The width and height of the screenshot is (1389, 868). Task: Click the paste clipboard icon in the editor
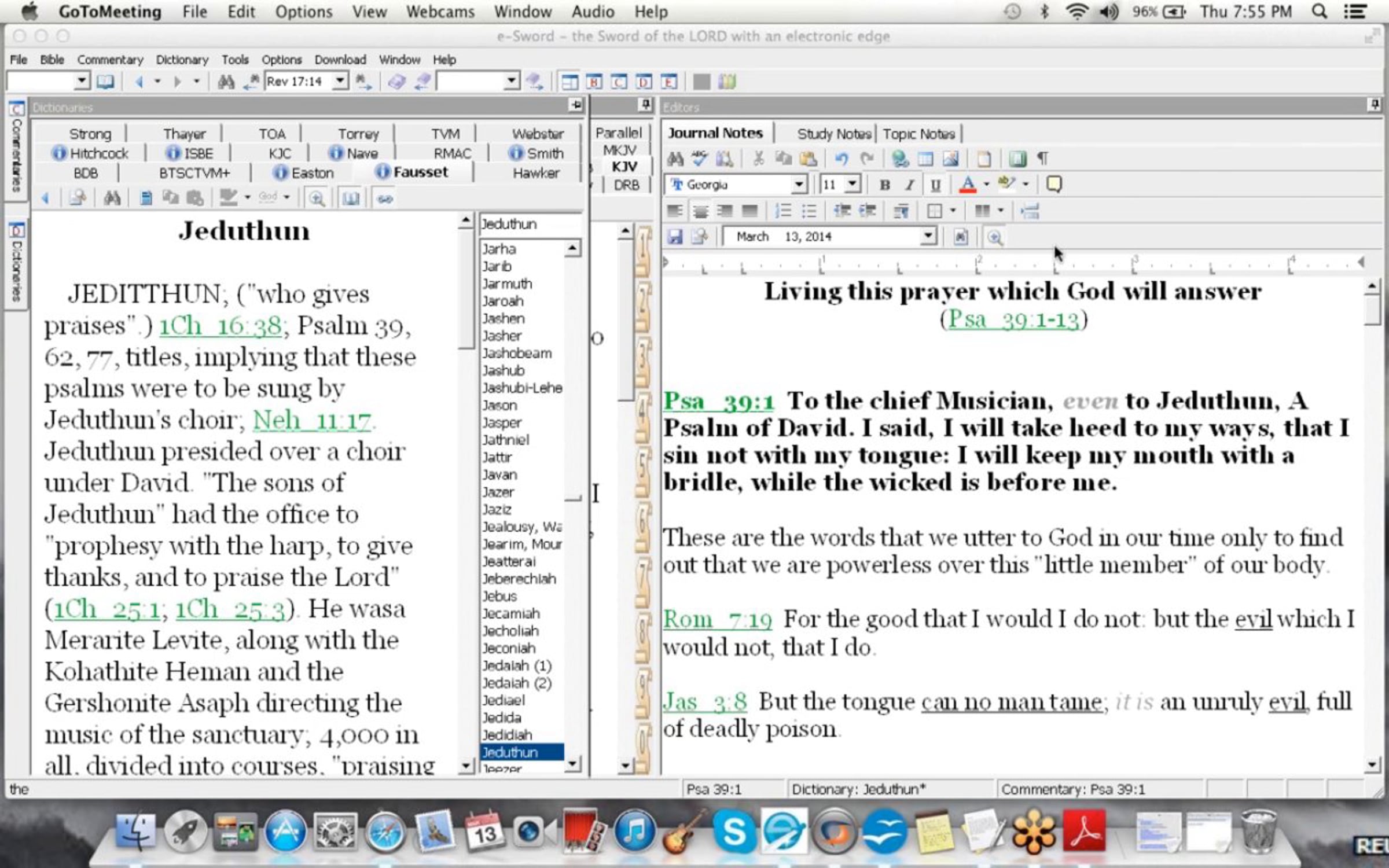[x=809, y=158]
